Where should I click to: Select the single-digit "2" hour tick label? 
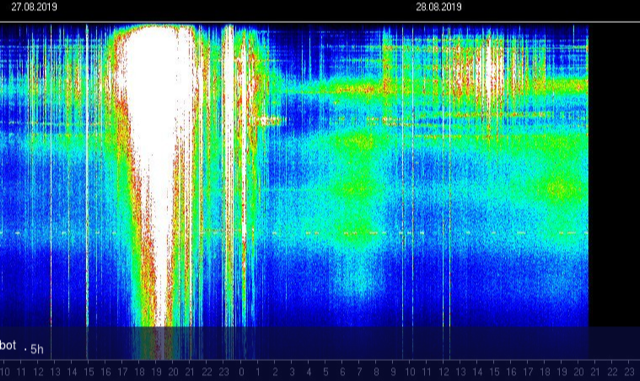click(x=275, y=372)
